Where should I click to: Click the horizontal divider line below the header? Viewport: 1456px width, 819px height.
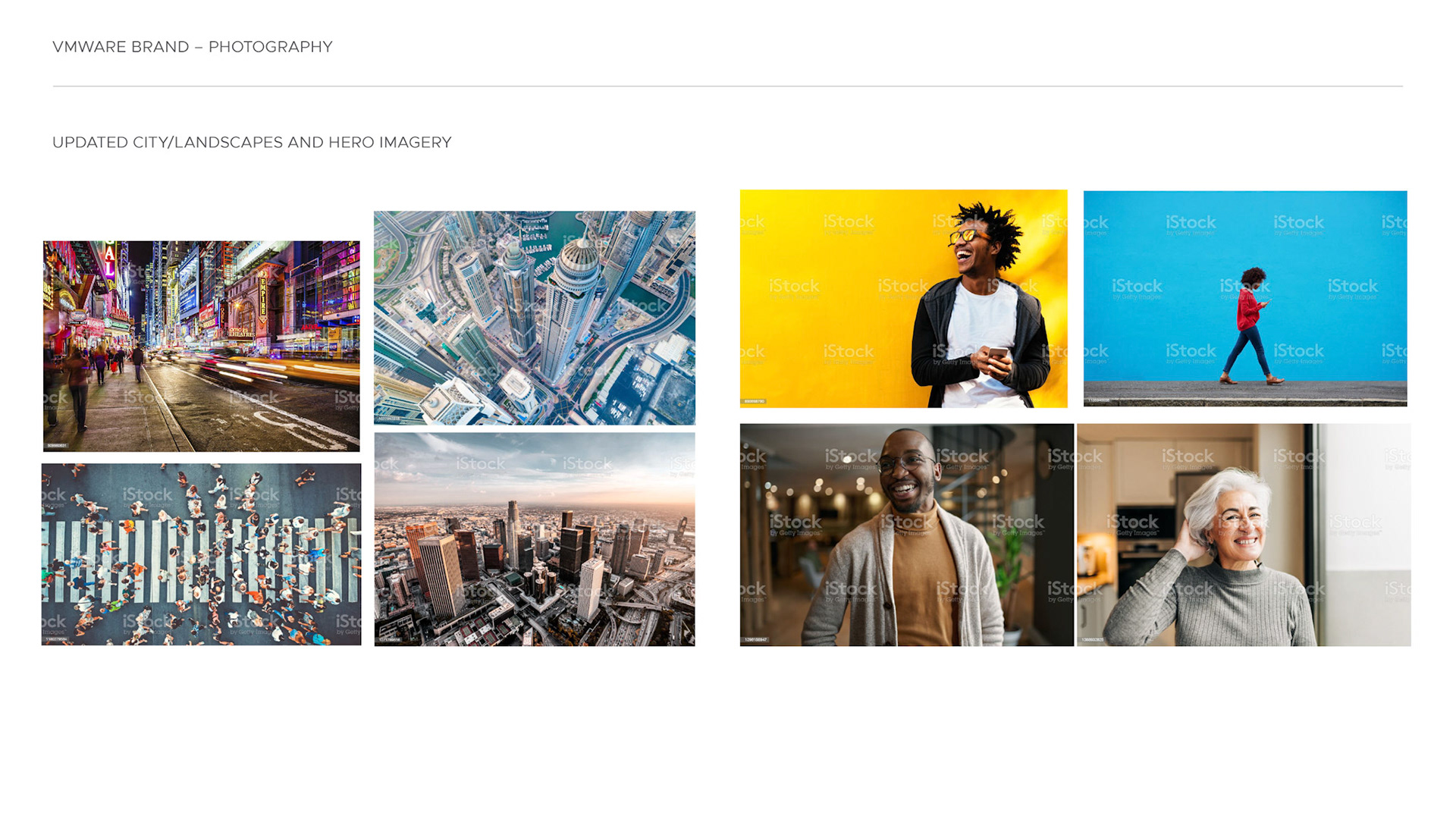(727, 86)
